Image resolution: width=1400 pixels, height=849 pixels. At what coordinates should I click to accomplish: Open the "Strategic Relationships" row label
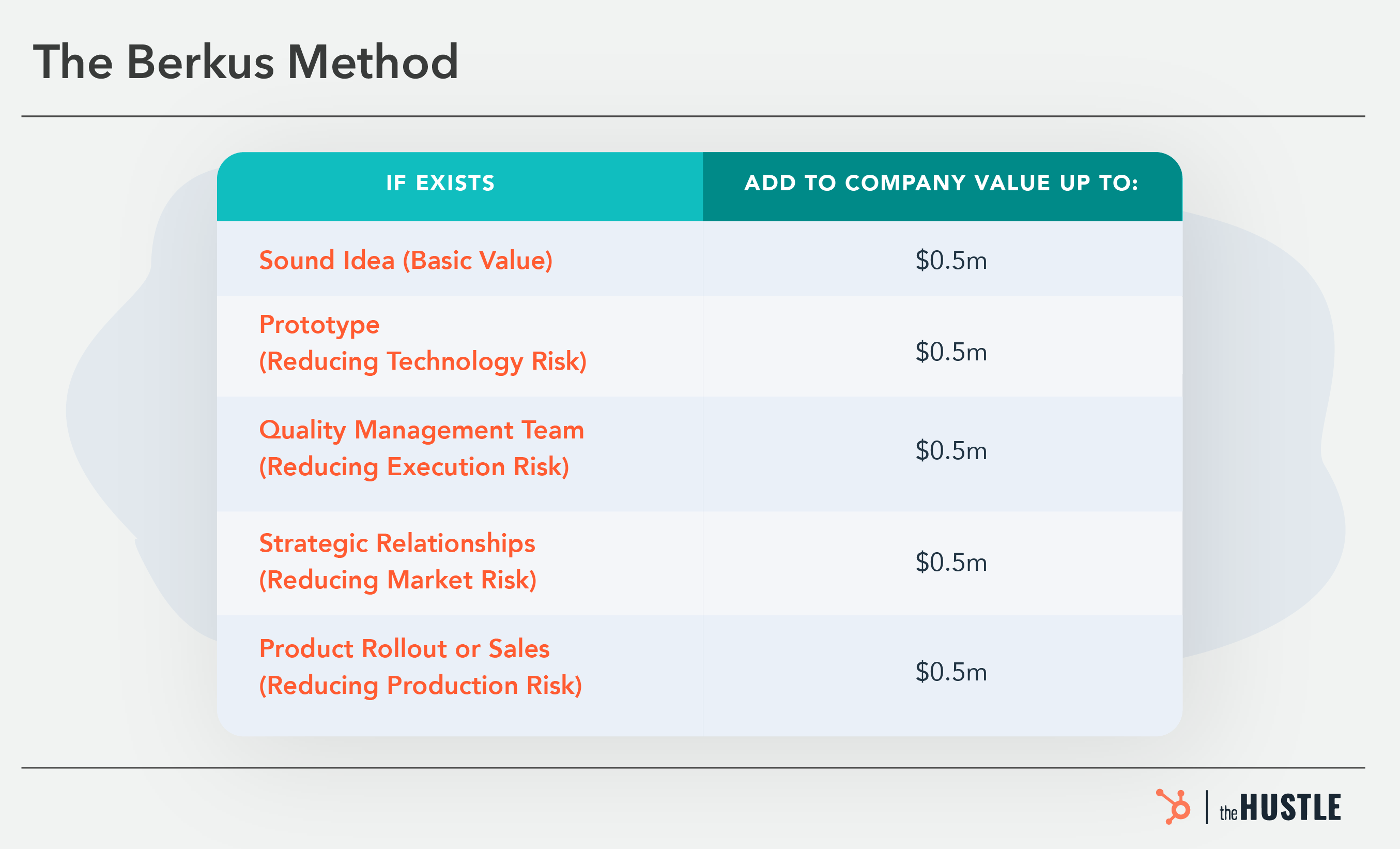(397, 543)
